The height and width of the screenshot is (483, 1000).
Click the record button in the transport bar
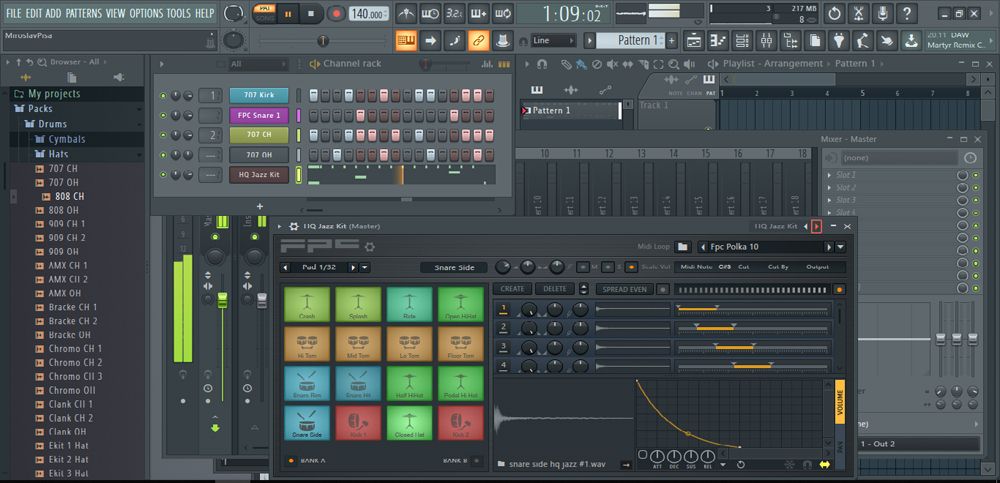pos(336,14)
